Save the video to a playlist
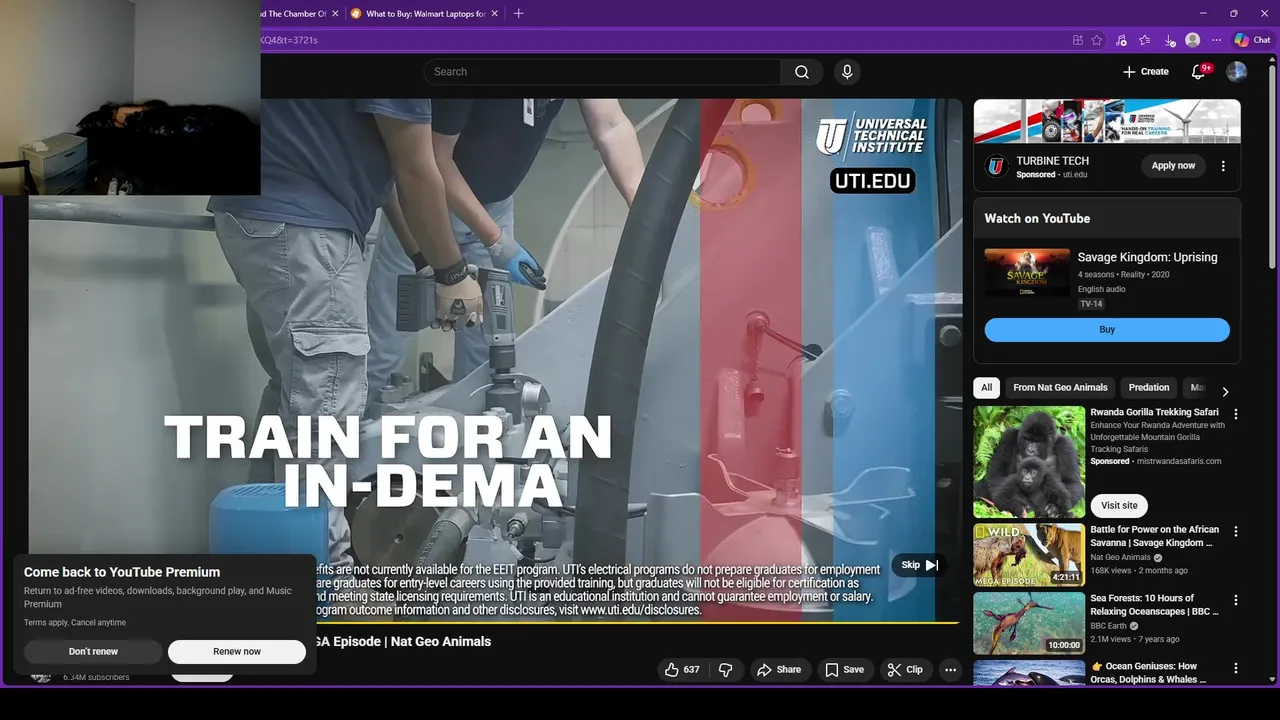1280x720 pixels. [844, 670]
